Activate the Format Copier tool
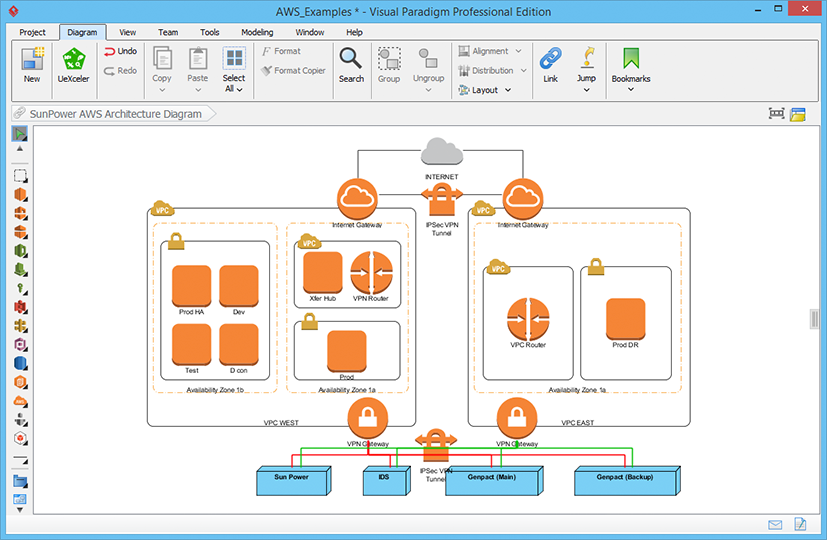This screenshot has width=827, height=540. tap(293, 71)
